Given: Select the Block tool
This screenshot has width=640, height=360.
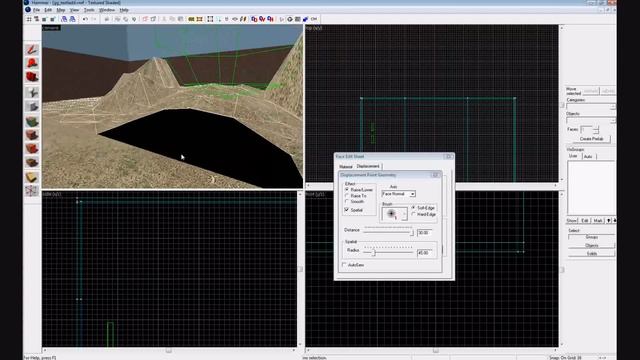Looking at the screenshot, I should pyautogui.click(x=32, y=107).
